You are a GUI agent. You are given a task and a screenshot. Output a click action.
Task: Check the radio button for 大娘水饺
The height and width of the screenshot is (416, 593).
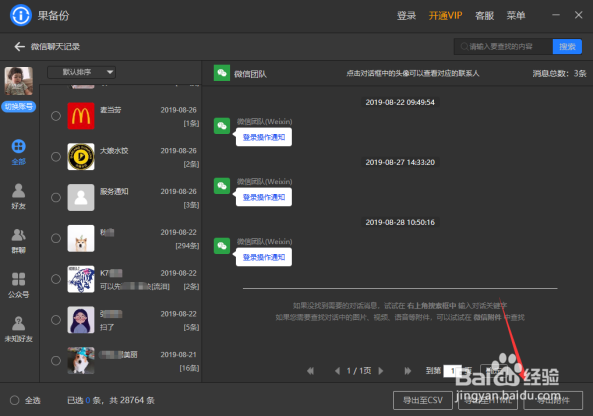pyautogui.click(x=56, y=157)
